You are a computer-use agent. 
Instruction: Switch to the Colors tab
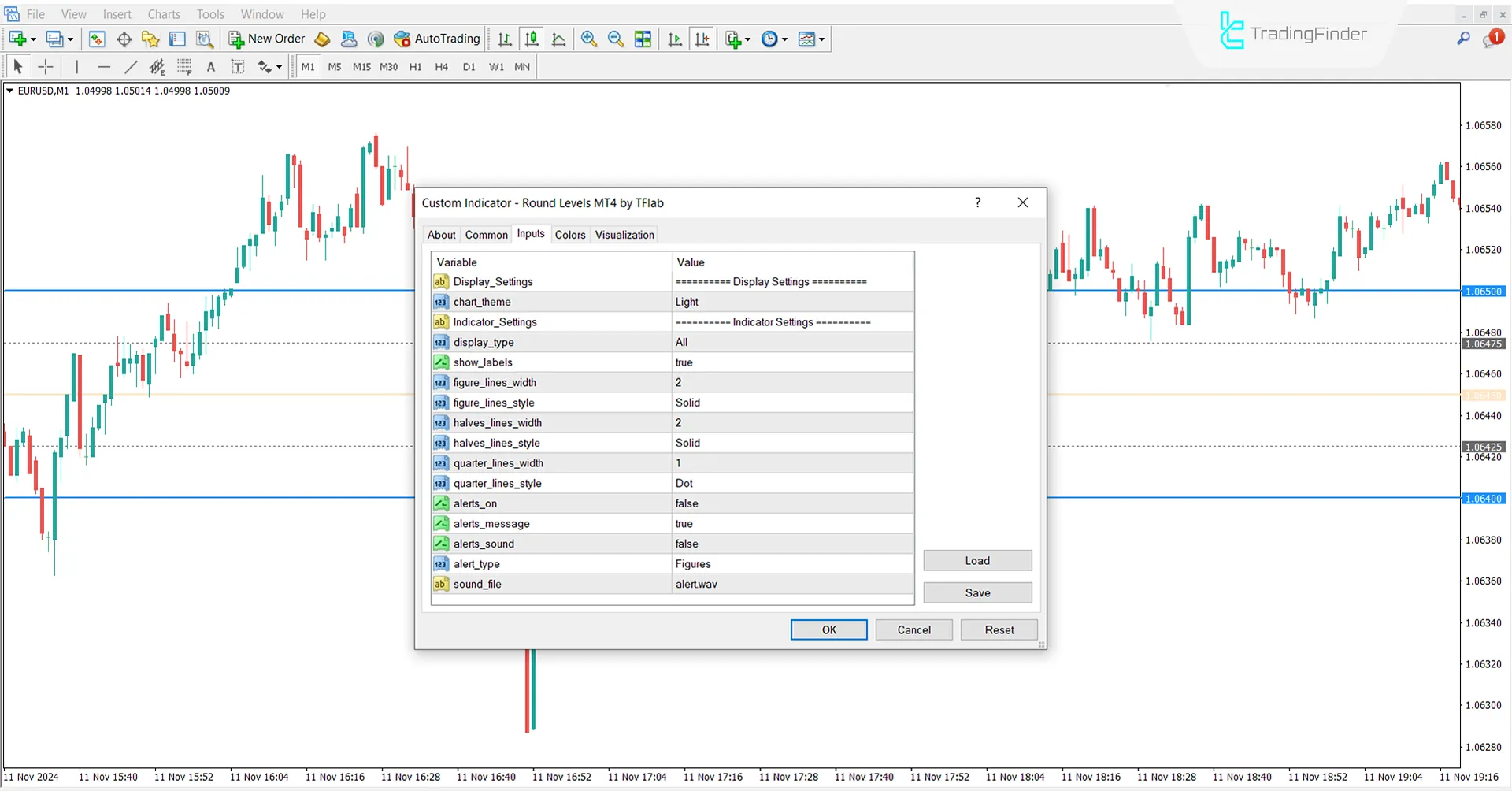tap(569, 234)
